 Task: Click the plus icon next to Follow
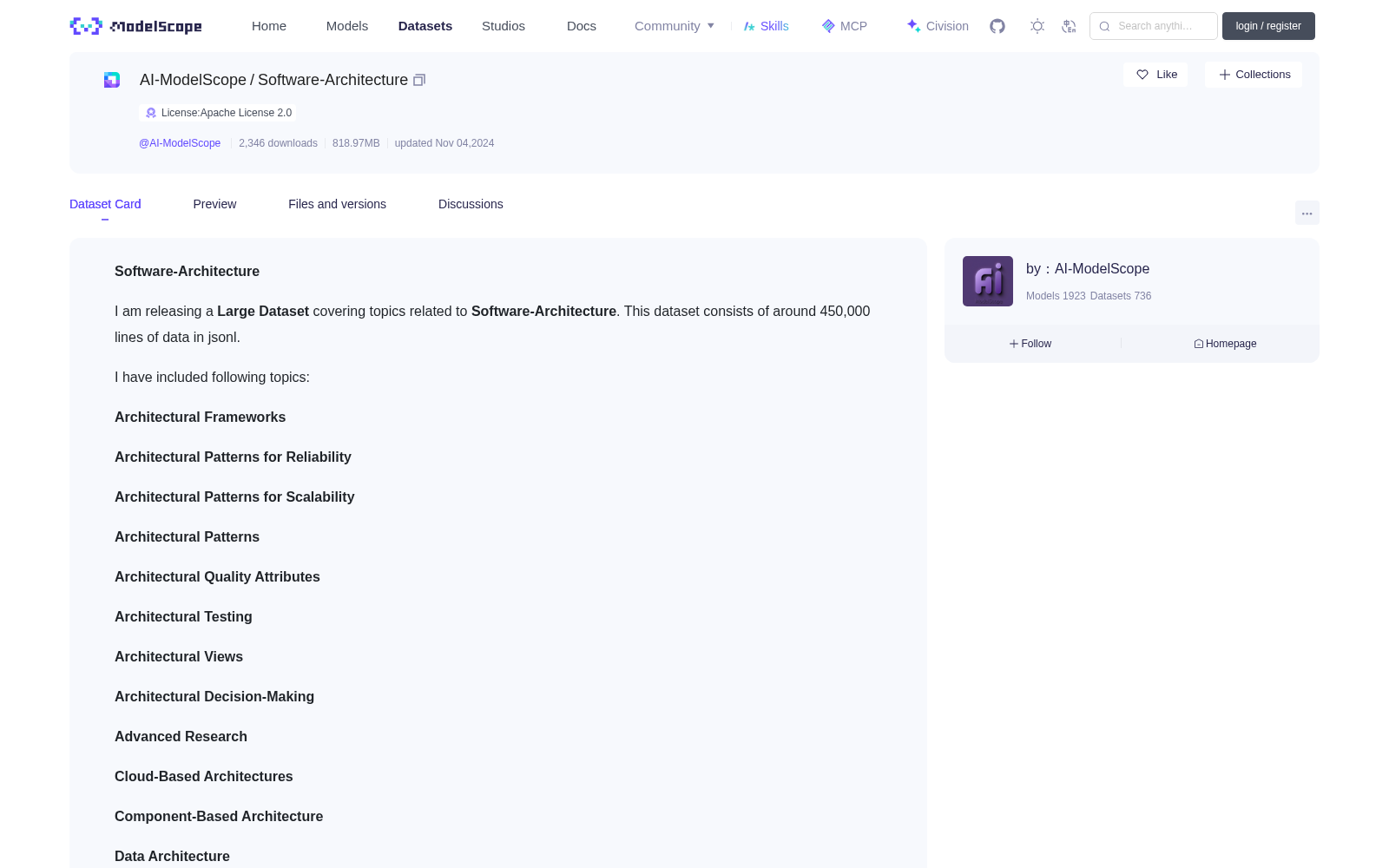pyautogui.click(x=1014, y=344)
